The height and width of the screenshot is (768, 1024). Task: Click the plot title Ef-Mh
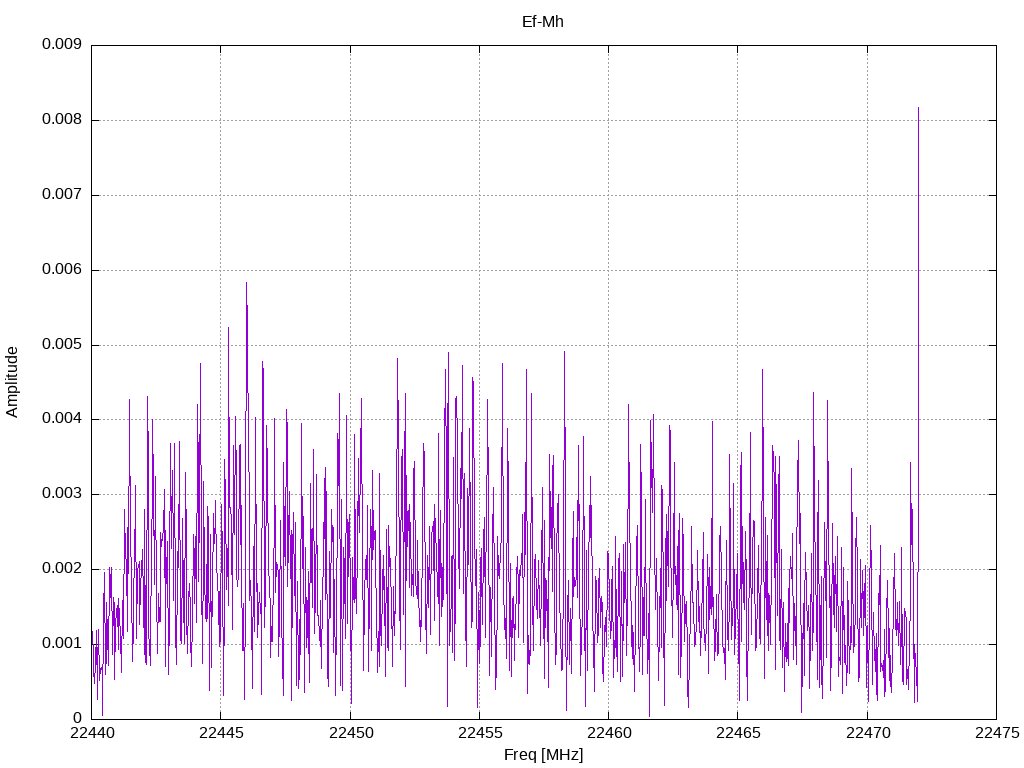[x=543, y=21]
